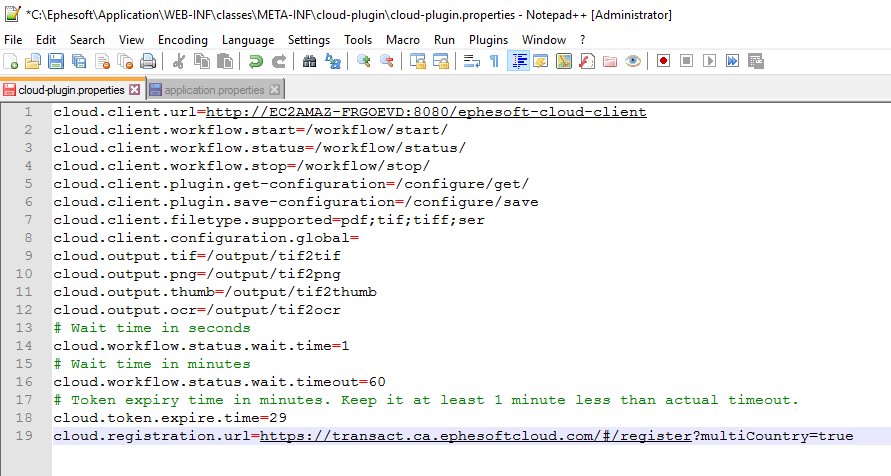Viewport: 891px width, 476px height.
Task: Click text cloud.token.expire.time=29
Action: pos(170,417)
